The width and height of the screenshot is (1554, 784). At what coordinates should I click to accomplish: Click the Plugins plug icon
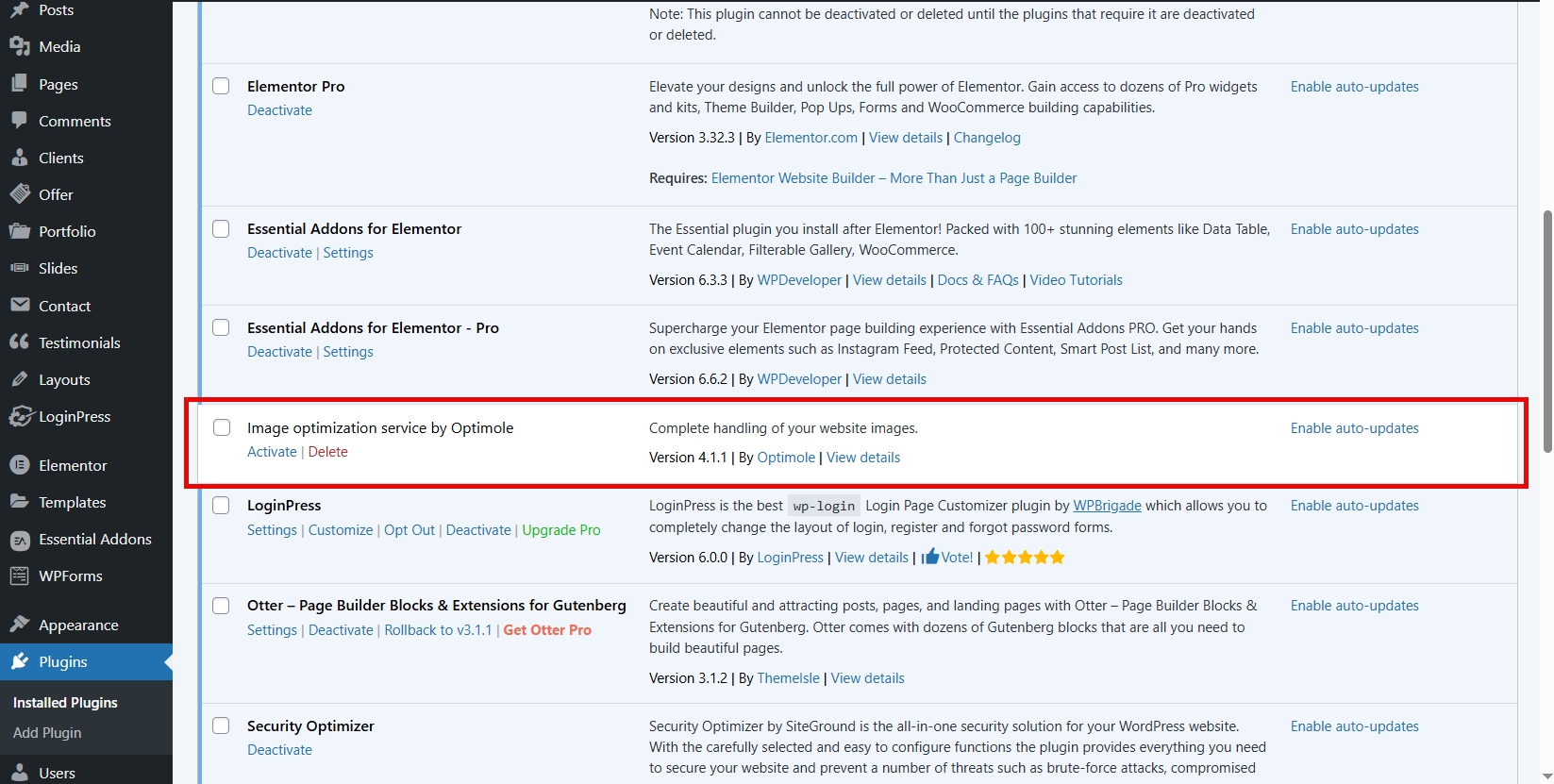click(x=20, y=661)
